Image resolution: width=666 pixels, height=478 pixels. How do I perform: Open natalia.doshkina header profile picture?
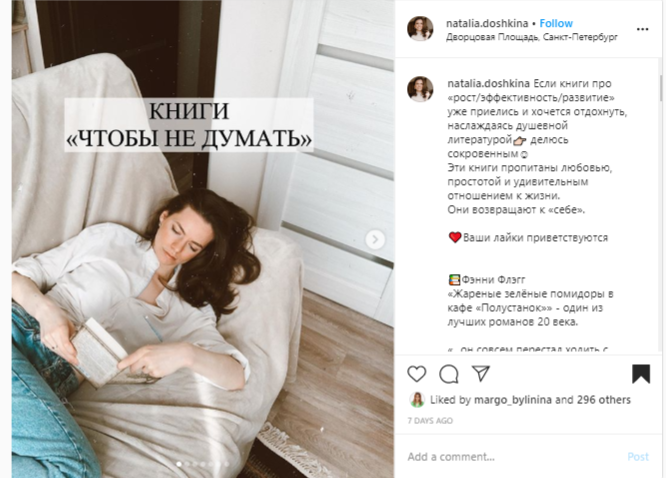(420, 28)
